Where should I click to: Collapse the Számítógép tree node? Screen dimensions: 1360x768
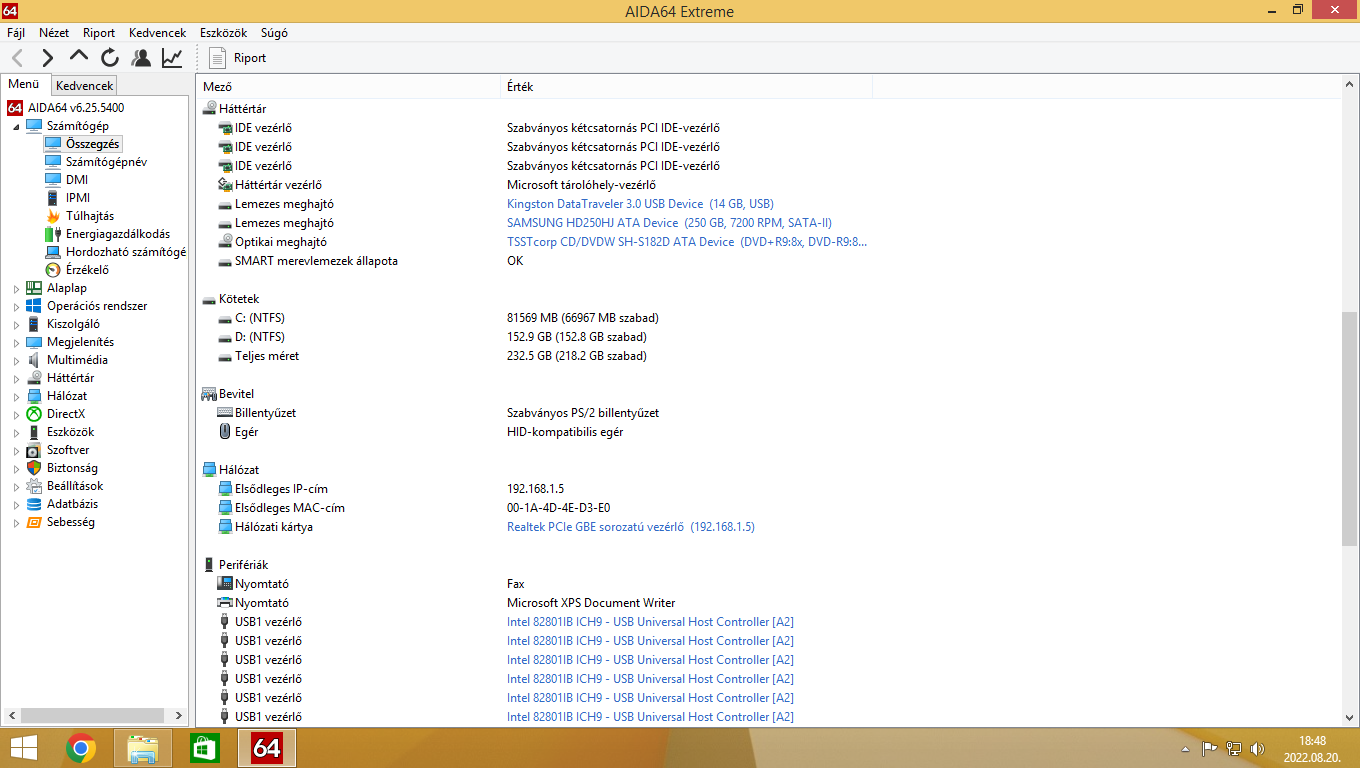coord(16,126)
